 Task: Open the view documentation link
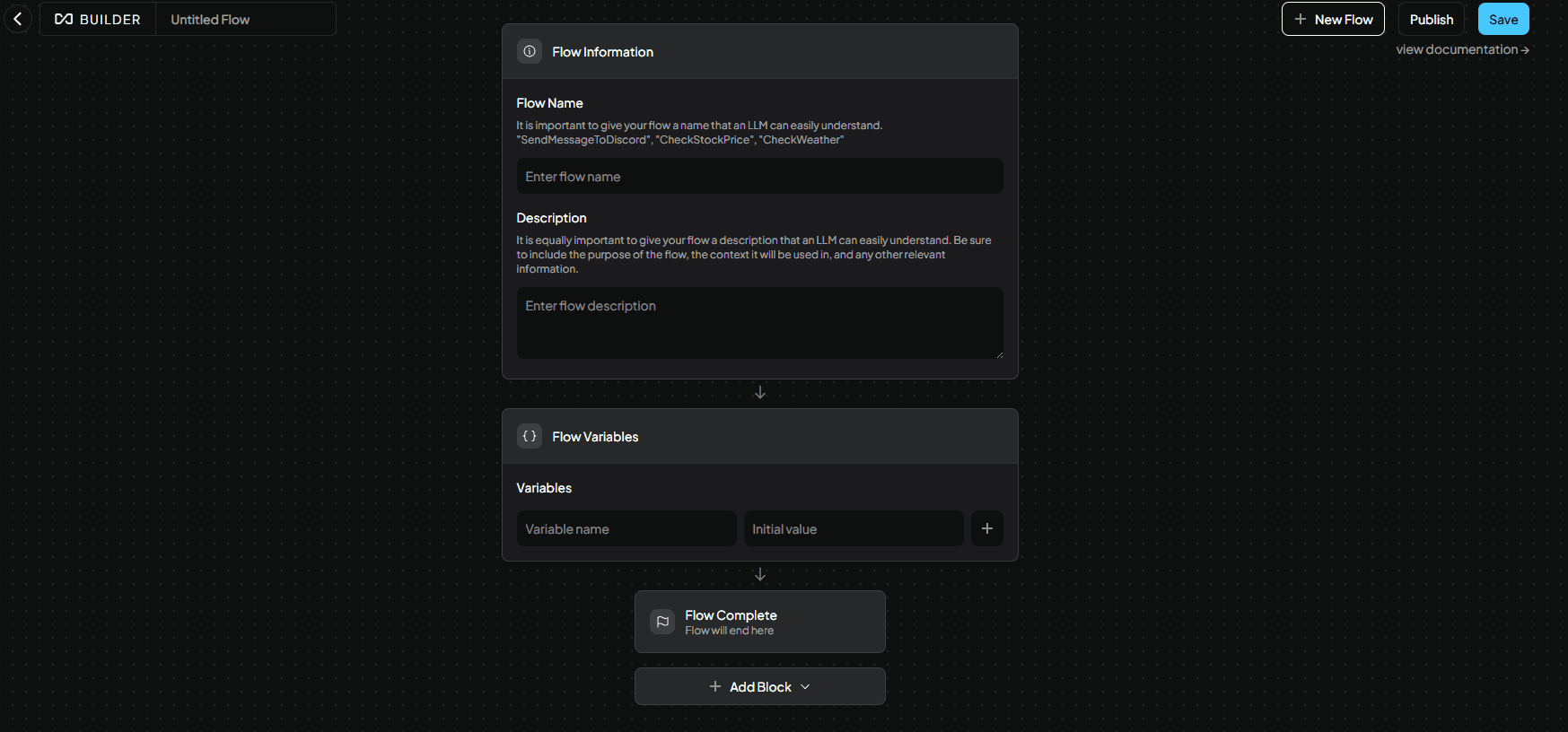pos(1462,49)
